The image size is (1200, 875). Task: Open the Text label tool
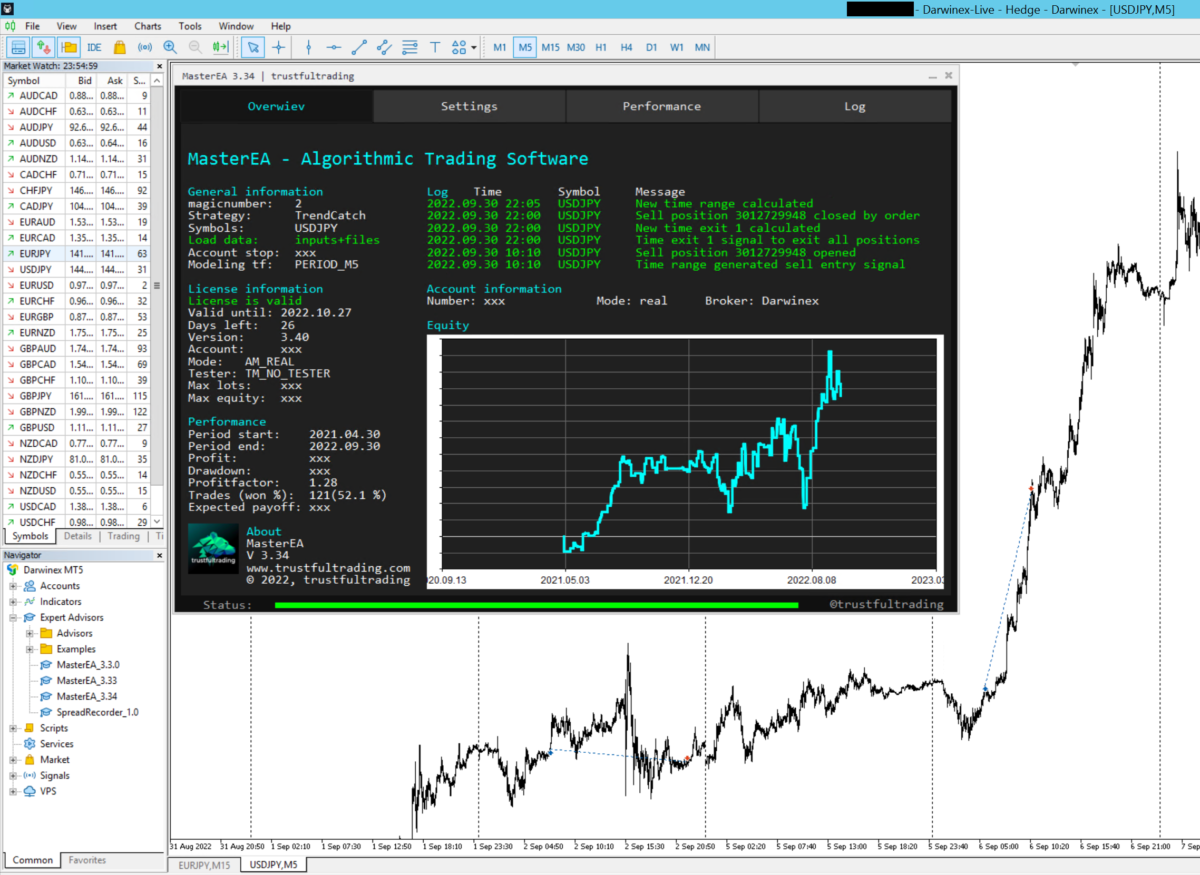pos(433,47)
